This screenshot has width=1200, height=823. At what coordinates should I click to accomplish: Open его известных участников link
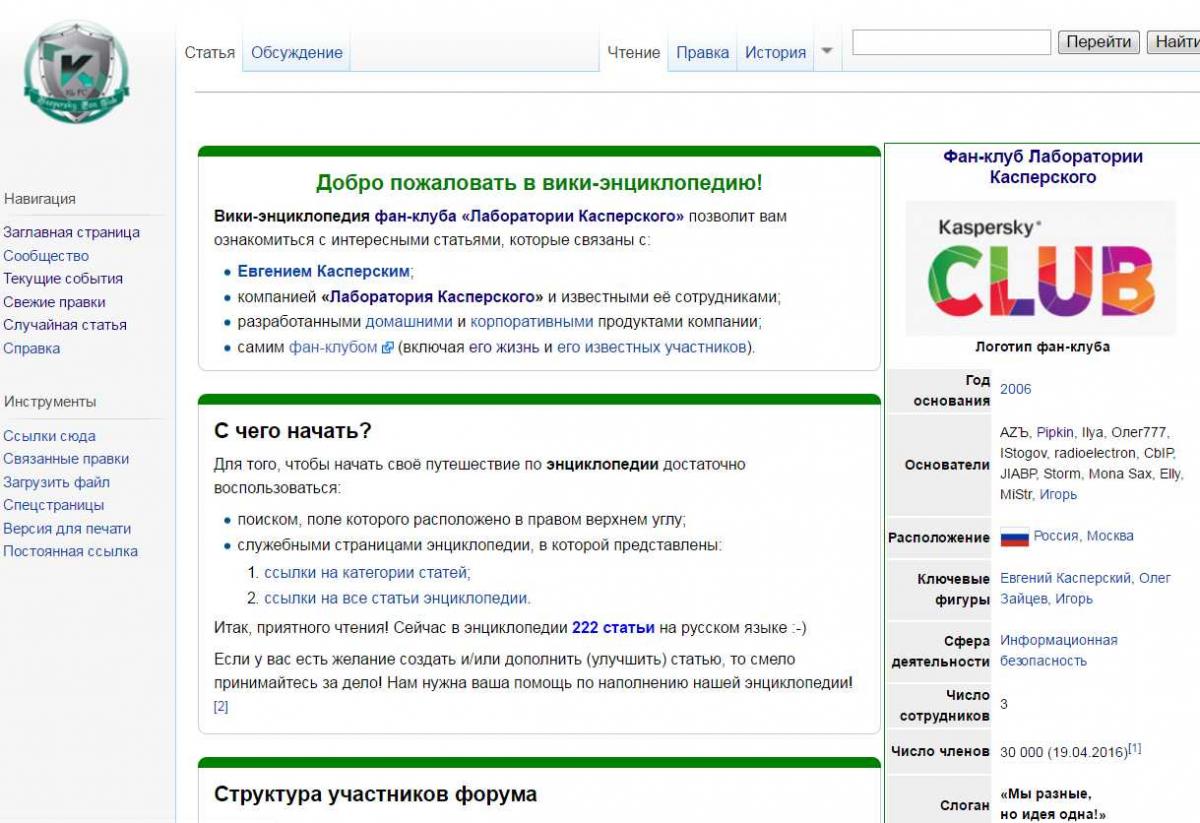click(x=651, y=348)
